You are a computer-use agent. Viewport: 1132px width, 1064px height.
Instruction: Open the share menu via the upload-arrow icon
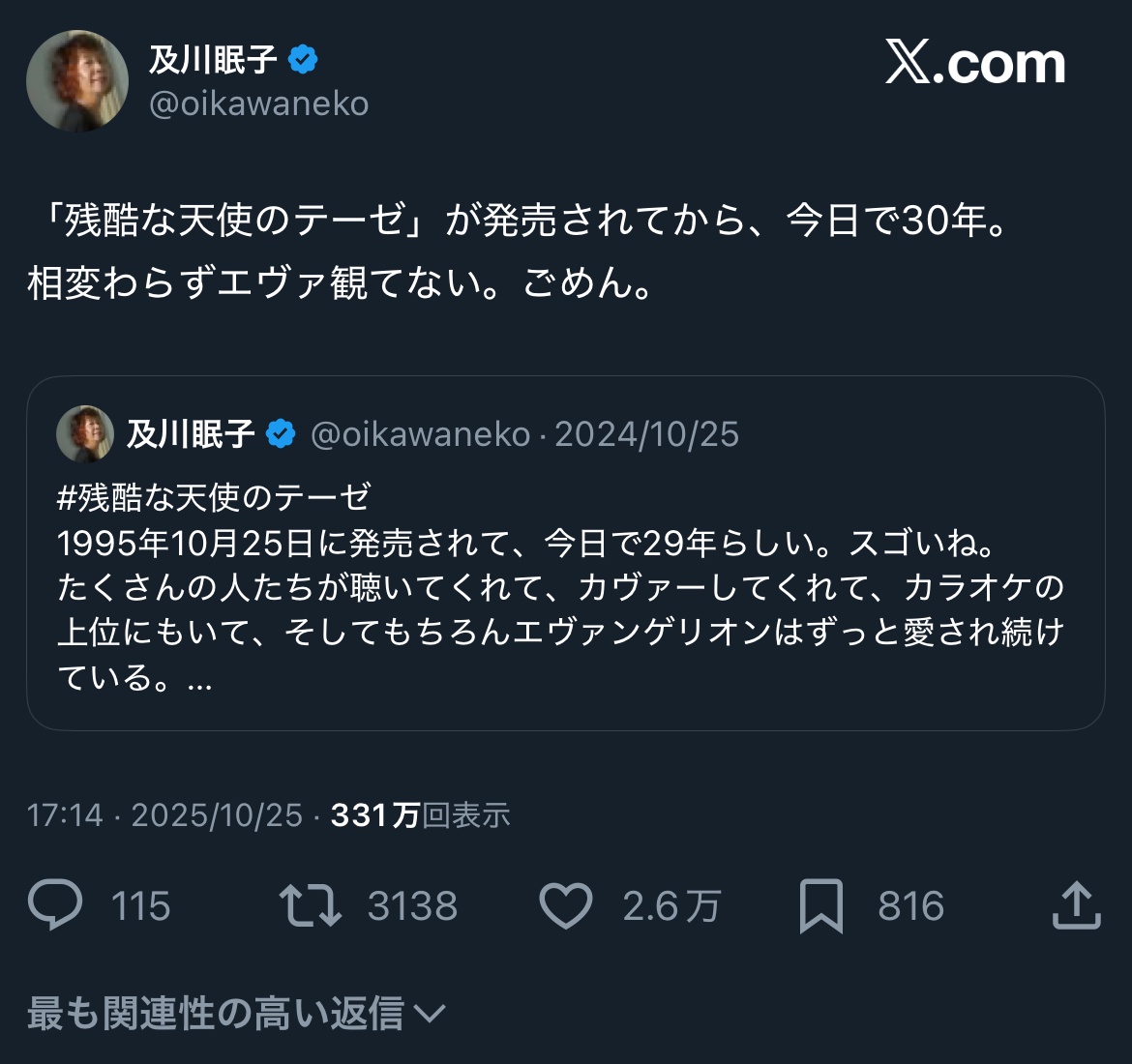[x=1076, y=905]
